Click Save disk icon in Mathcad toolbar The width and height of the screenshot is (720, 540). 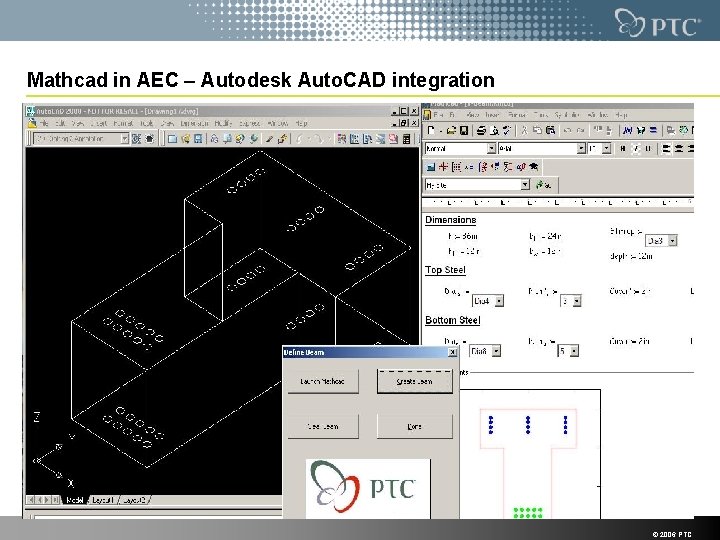pos(464,130)
